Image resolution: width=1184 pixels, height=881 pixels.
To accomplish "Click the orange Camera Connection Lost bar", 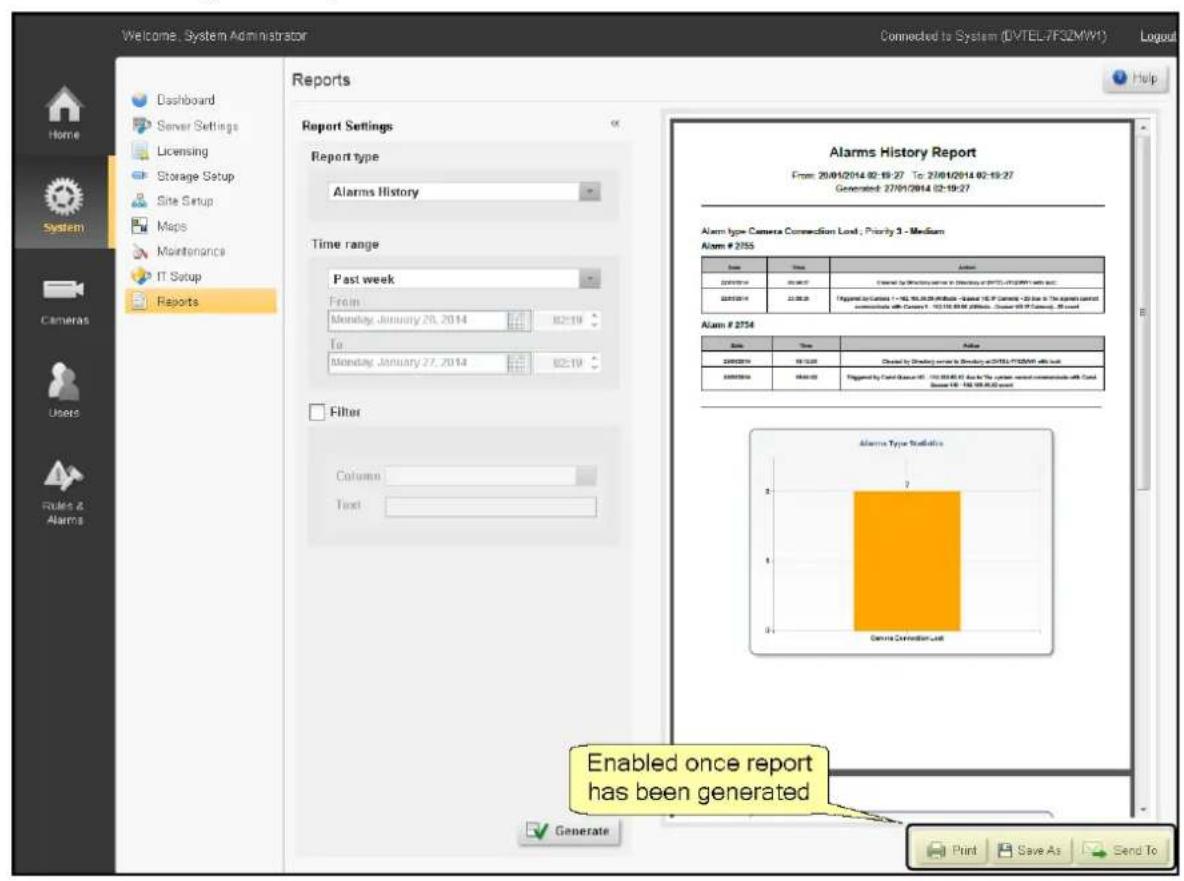I will pyautogui.click(x=907, y=560).
